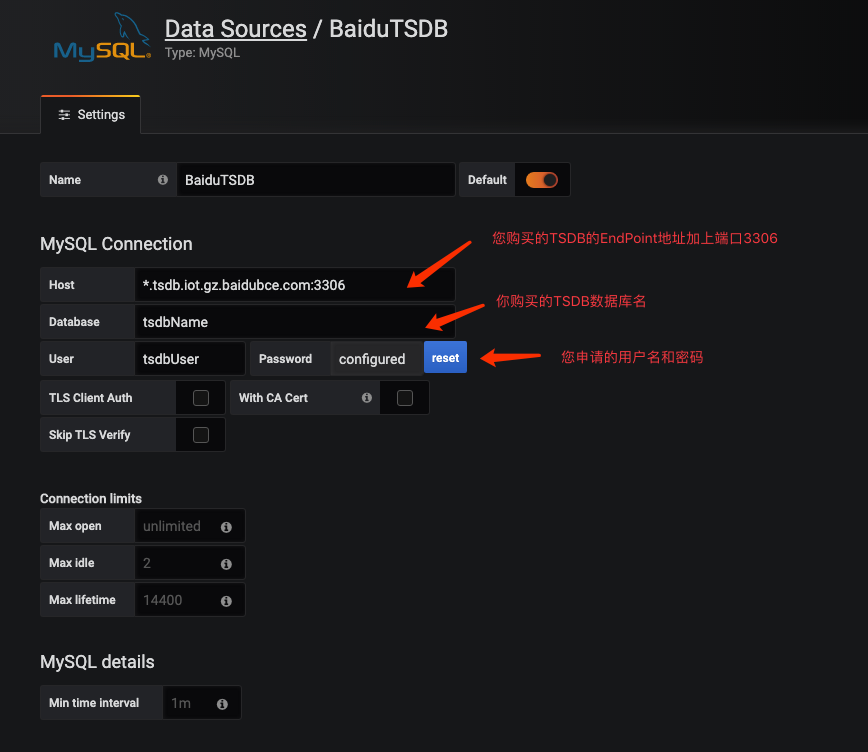Click the Password field showing configured
Screen dimensions: 868x752
[377, 359]
